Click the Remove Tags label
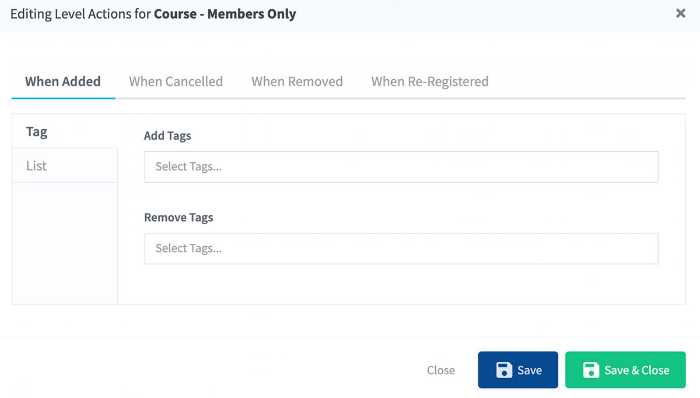The height and width of the screenshot is (398, 700). tap(179, 217)
